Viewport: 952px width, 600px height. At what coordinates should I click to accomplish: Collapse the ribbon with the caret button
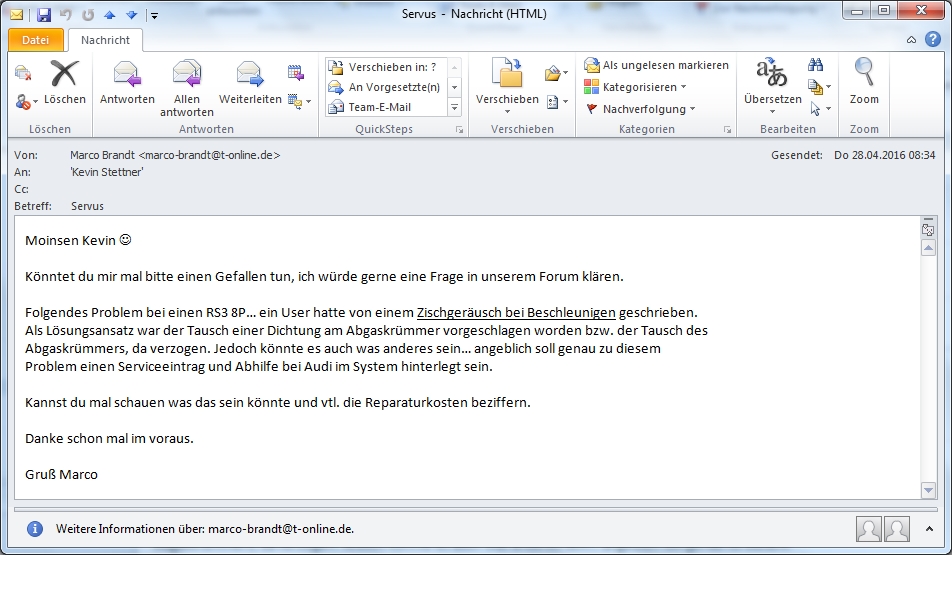click(x=911, y=40)
